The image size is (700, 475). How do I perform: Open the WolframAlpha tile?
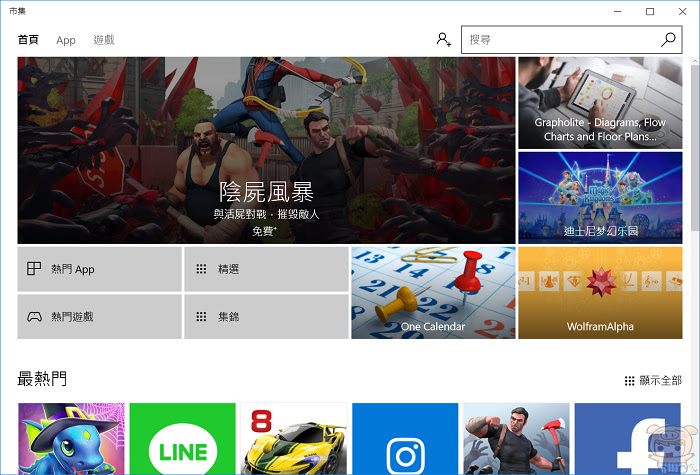pyautogui.click(x=600, y=293)
